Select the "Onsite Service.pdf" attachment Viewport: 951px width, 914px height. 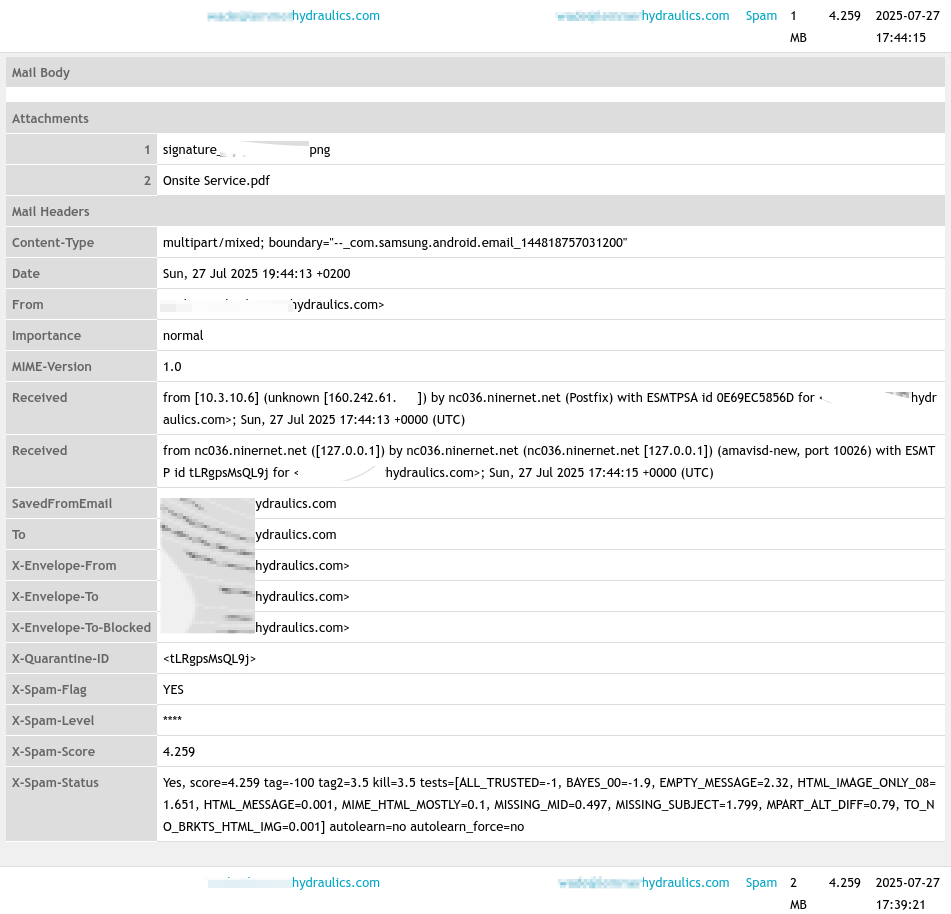pos(217,181)
